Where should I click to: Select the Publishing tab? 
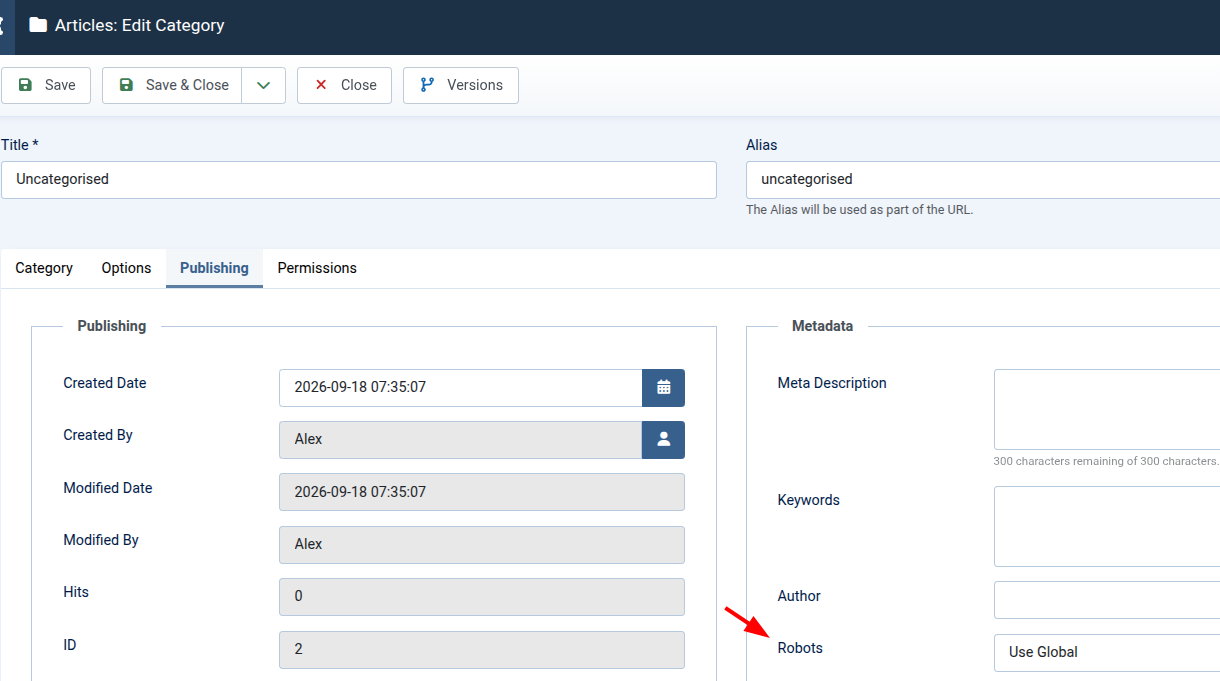click(214, 268)
